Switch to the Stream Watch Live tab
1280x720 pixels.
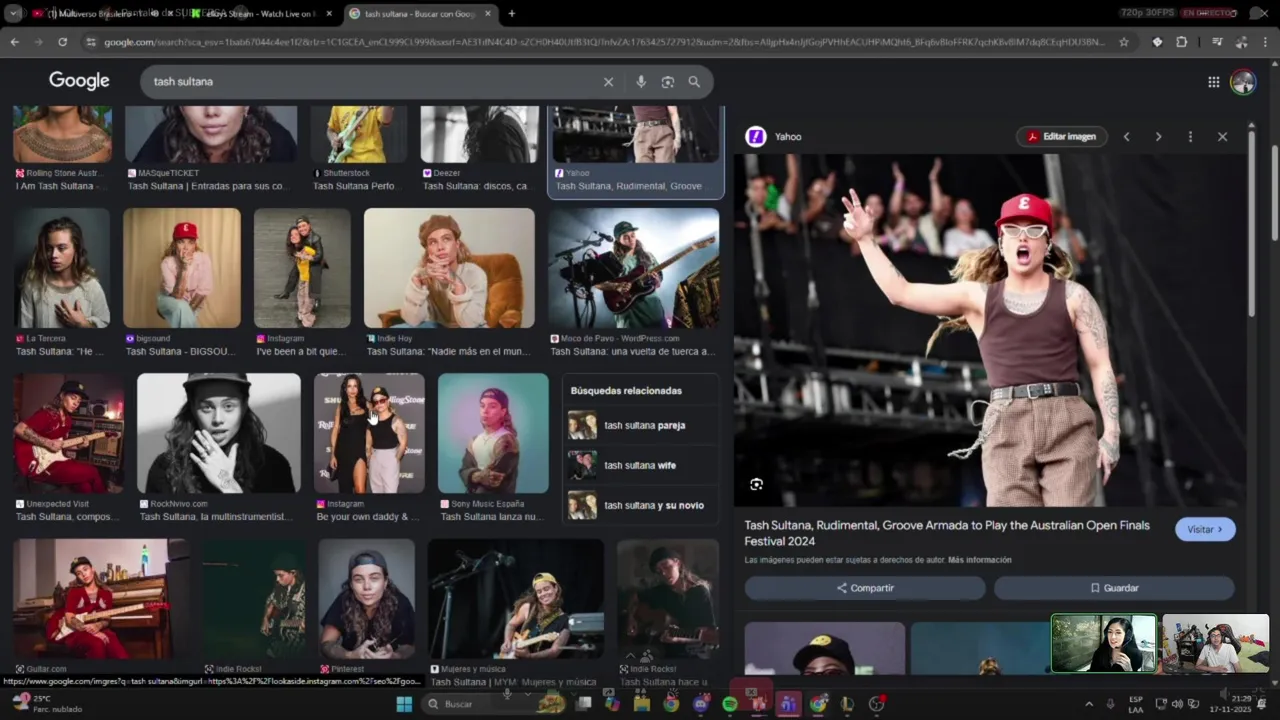coord(260,14)
